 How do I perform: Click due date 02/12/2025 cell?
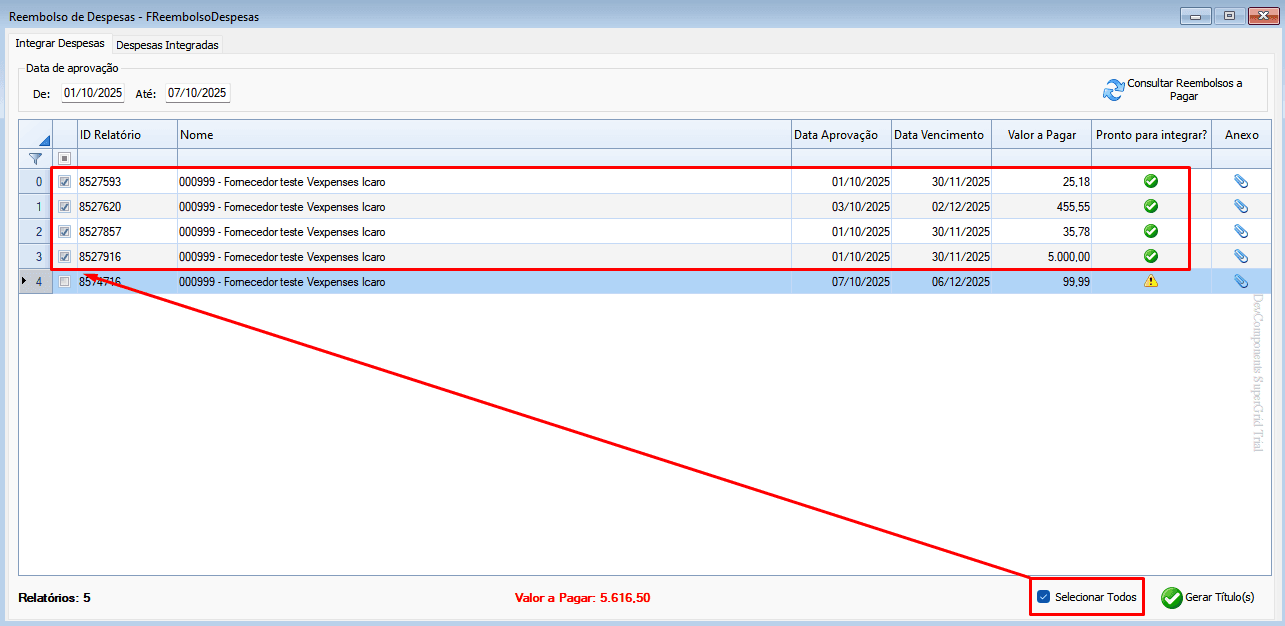[941, 207]
